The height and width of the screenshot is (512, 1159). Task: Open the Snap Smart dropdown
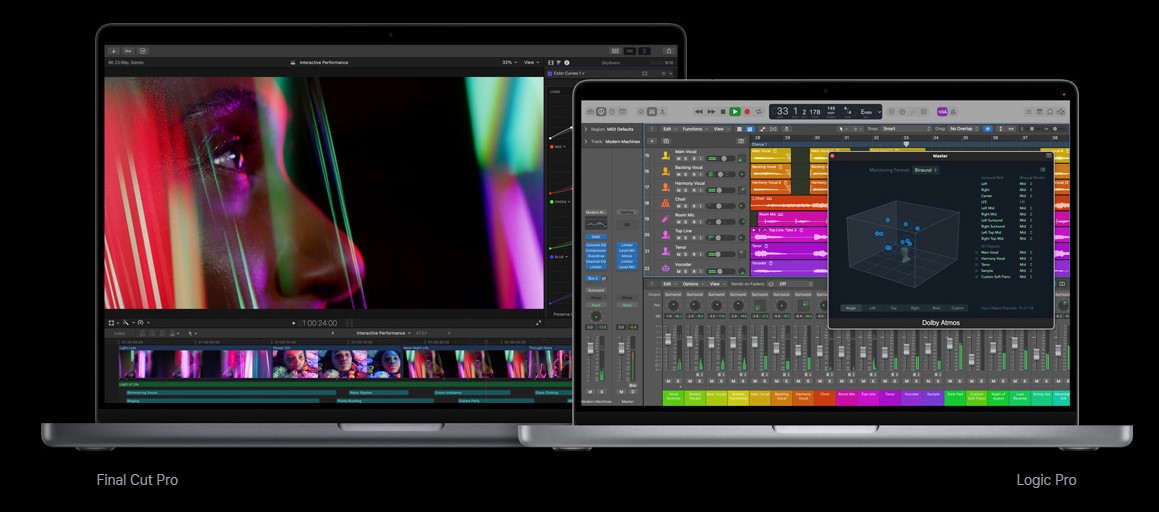click(905, 129)
